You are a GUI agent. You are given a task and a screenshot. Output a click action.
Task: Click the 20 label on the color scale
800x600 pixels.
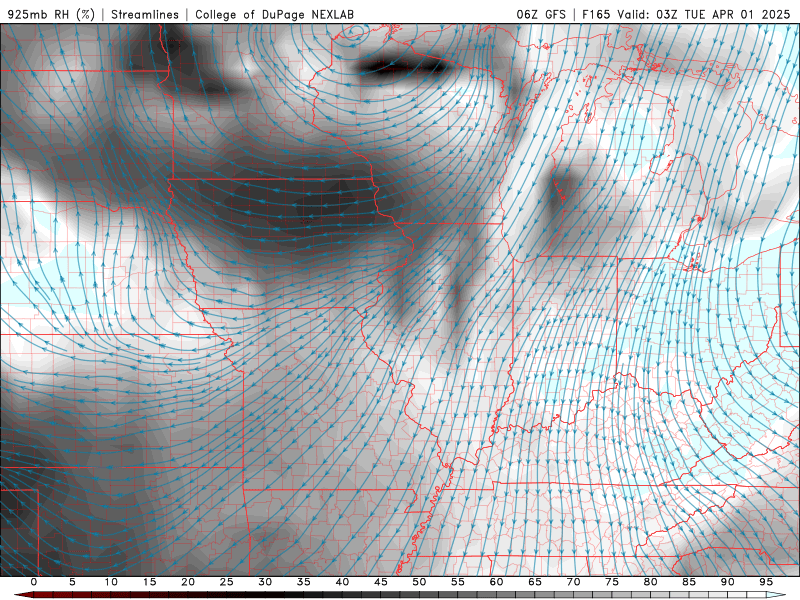click(x=188, y=582)
